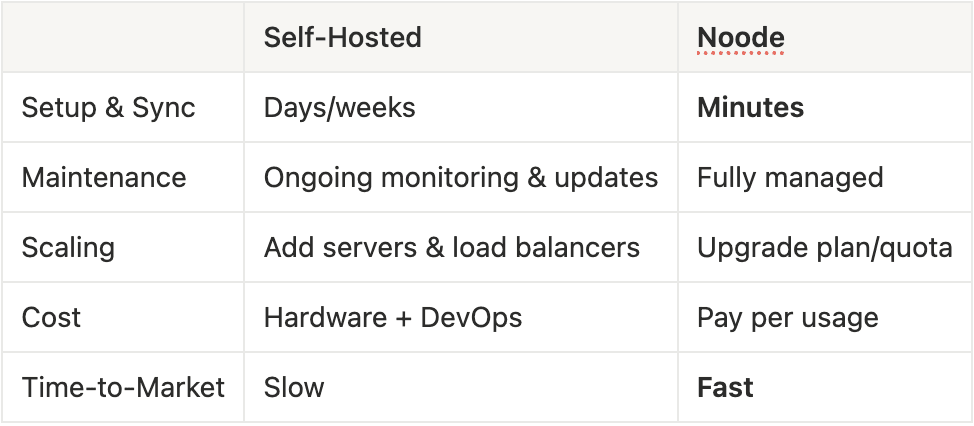Click the 'Maintenance' row label
Image resolution: width=974 pixels, height=426 pixels.
click(x=104, y=178)
